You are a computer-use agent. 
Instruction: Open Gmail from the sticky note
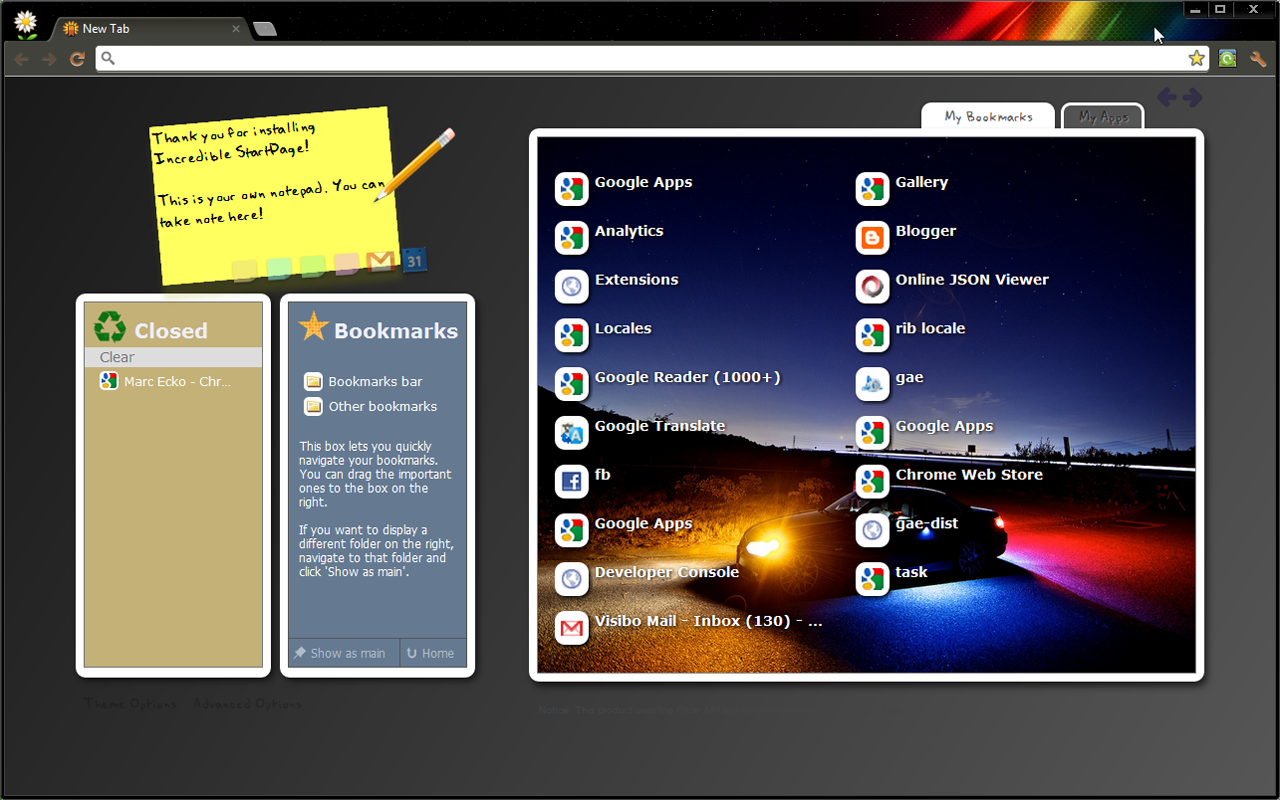(379, 262)
